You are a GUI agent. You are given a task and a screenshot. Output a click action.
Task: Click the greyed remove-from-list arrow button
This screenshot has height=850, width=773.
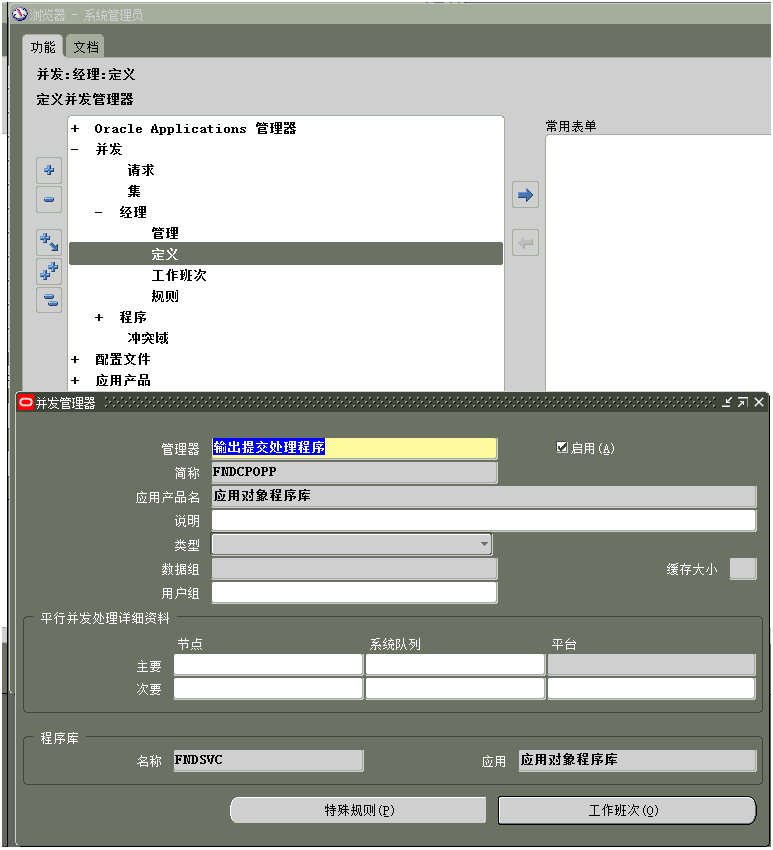[x=525, y=242]
